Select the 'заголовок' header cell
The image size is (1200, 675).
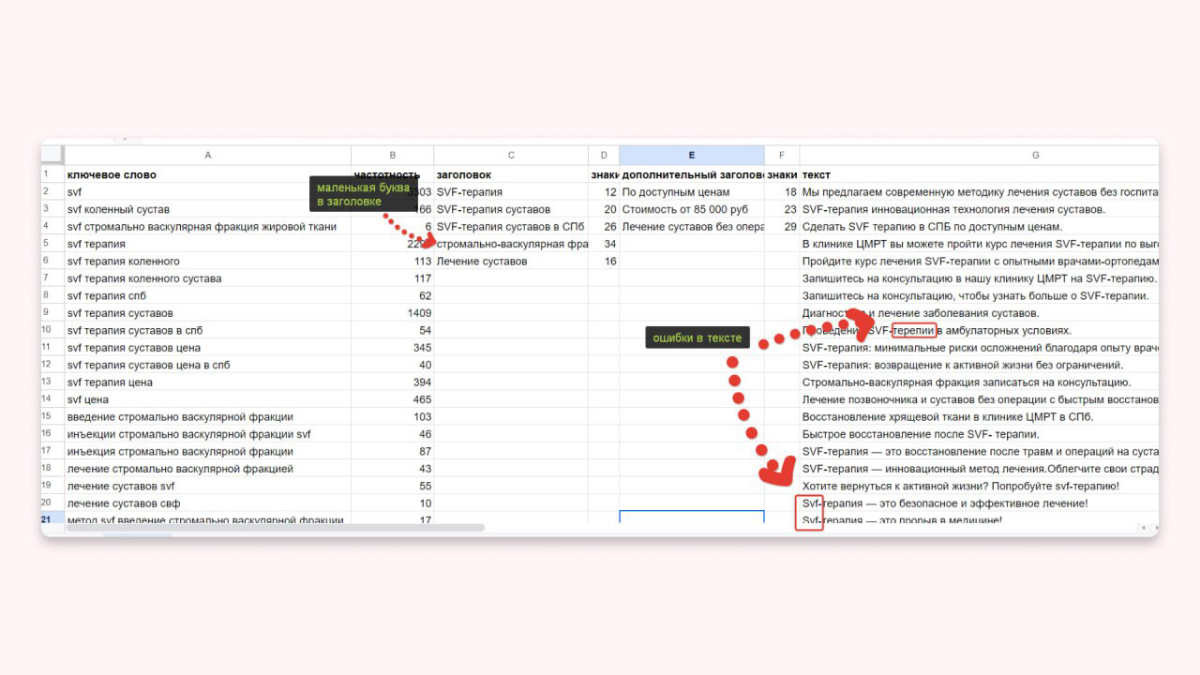pyautogui.click(x=511, y=174)
